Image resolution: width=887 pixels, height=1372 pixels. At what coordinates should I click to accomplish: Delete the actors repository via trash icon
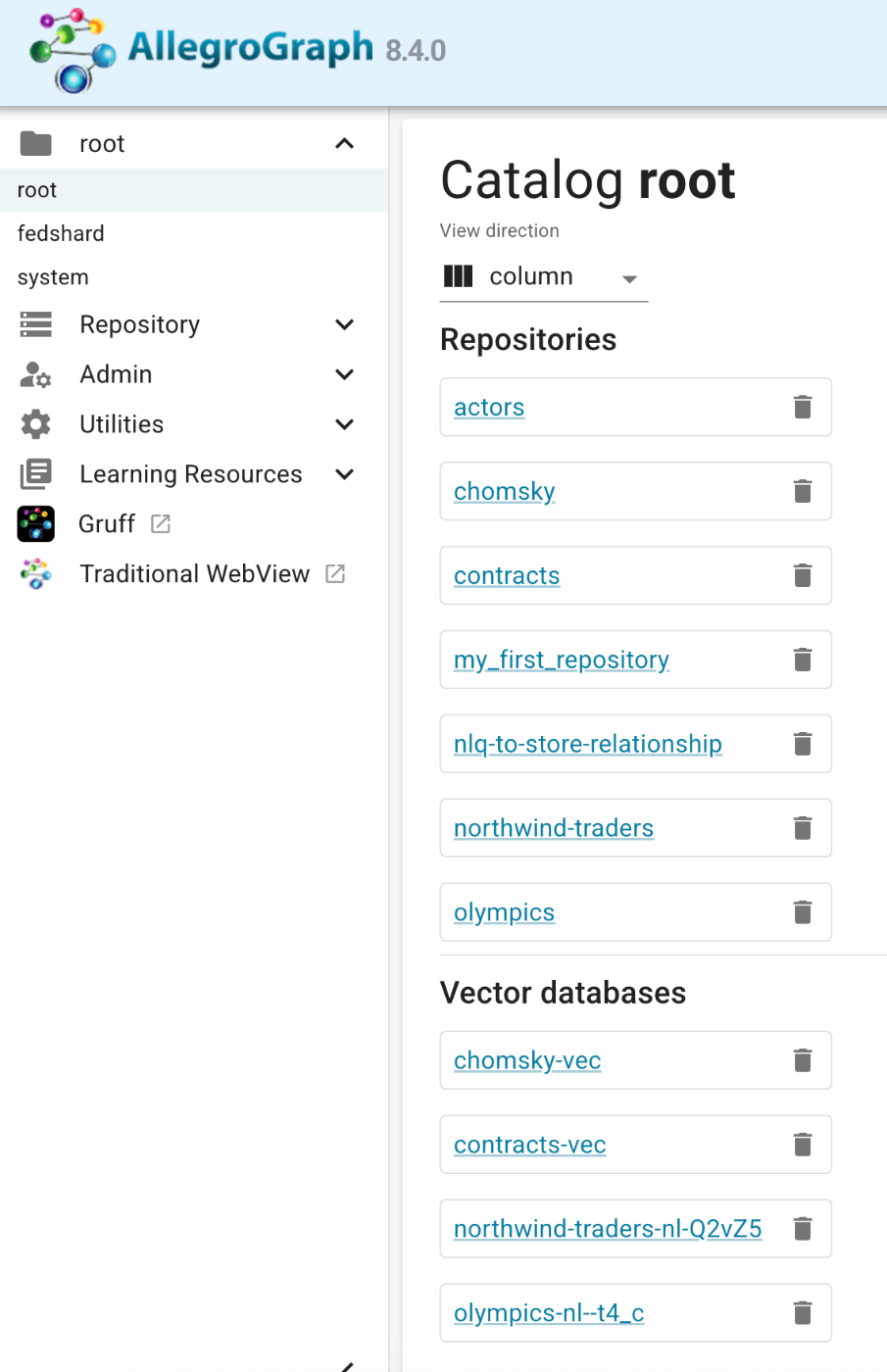point(803,407)
